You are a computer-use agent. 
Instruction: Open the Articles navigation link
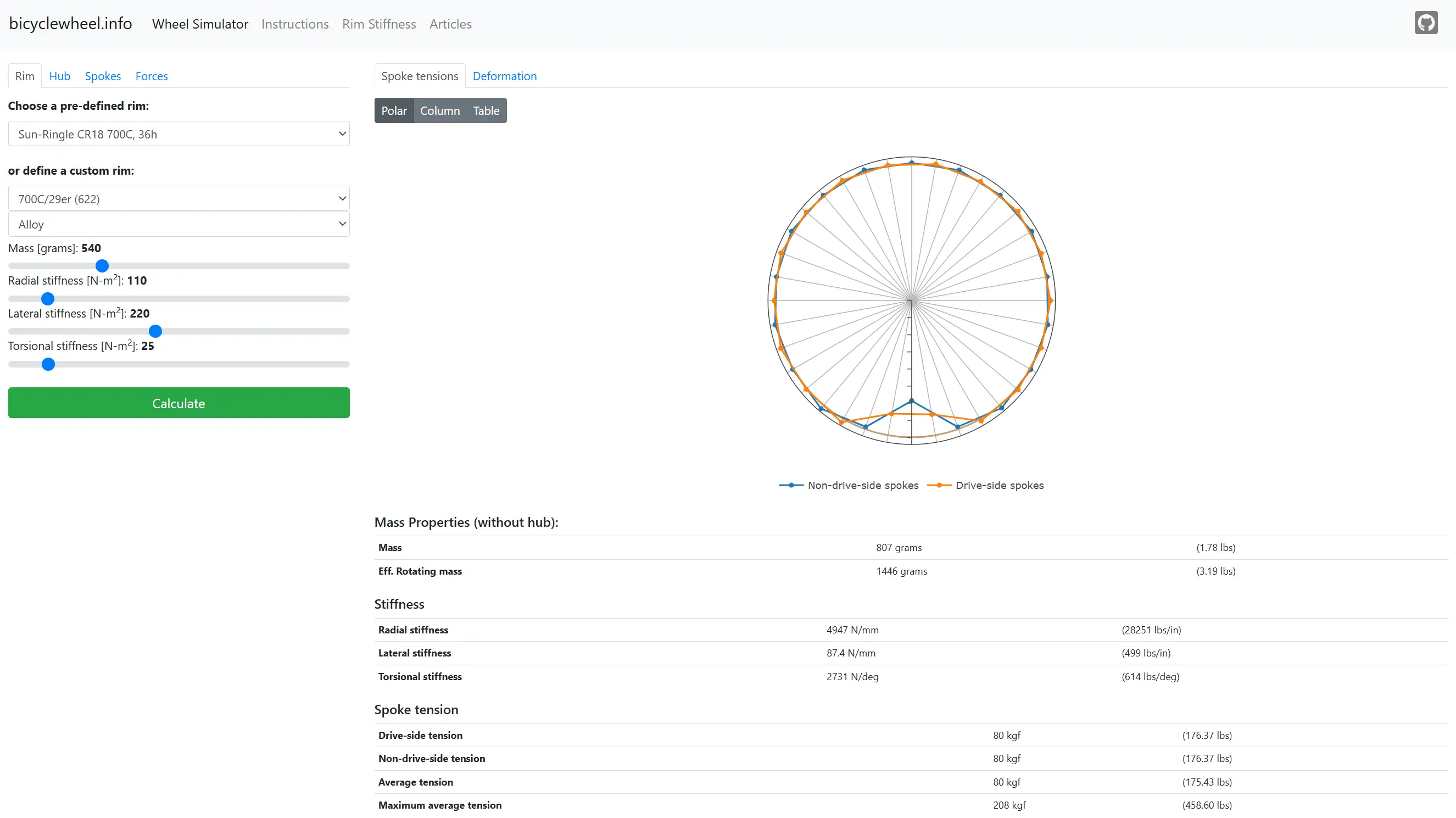coord(450,24)
